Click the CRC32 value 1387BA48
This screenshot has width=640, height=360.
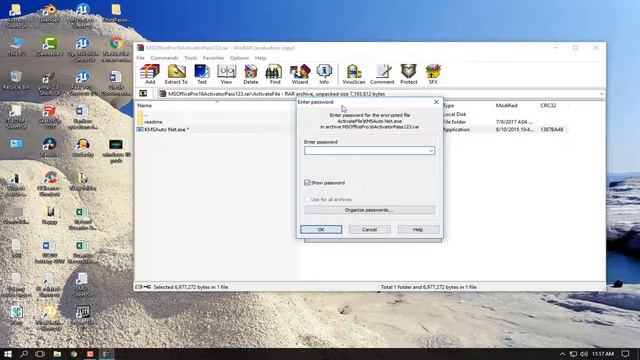(551, 129)
